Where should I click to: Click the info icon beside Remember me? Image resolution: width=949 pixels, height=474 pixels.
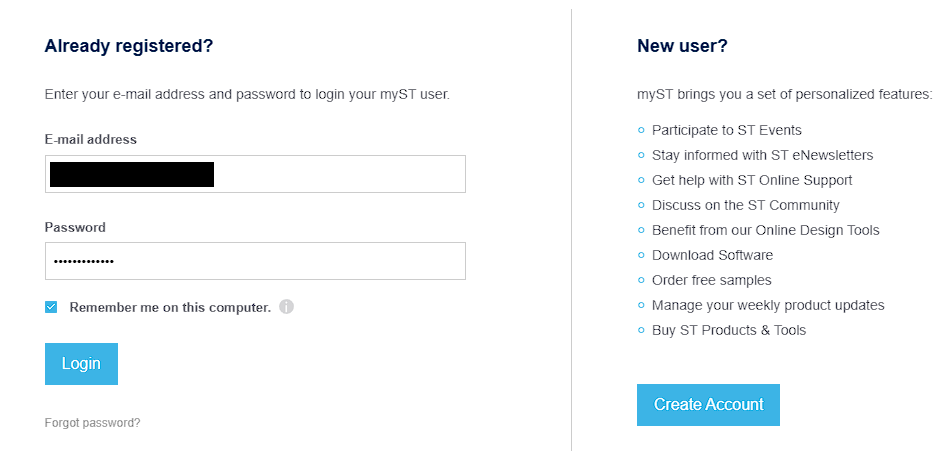tap(286, 307)
